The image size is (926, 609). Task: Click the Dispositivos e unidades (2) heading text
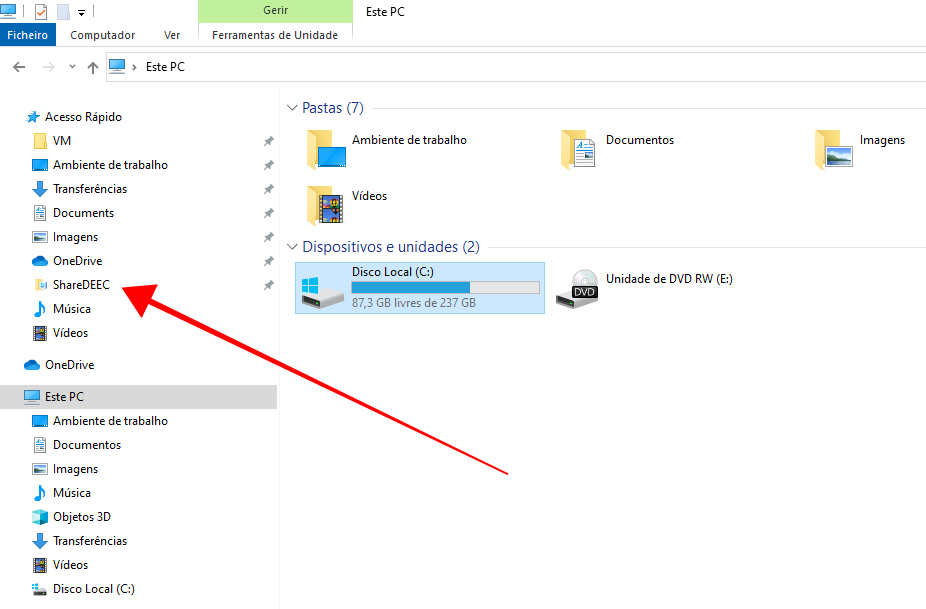[x=391, y=247]
